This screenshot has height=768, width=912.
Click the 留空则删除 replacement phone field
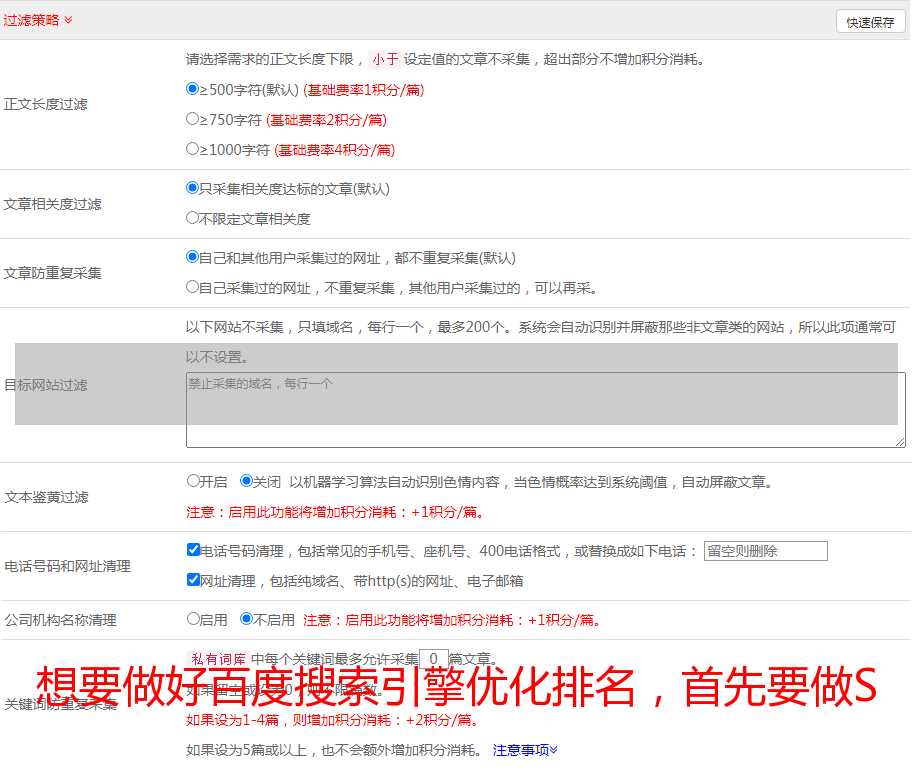pyautogui.click(x=765, y=551)
